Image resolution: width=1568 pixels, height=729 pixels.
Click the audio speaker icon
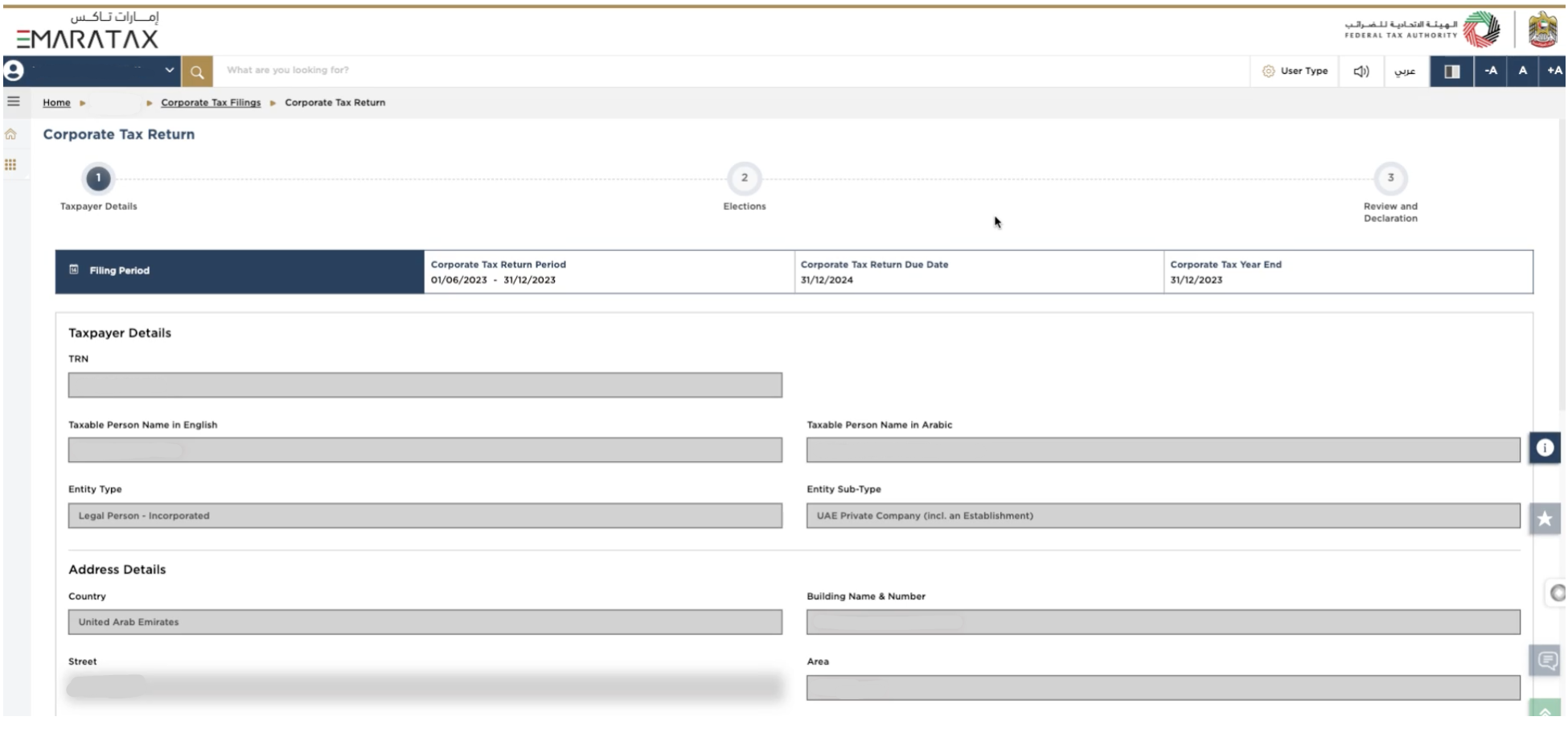(1361, 72)
